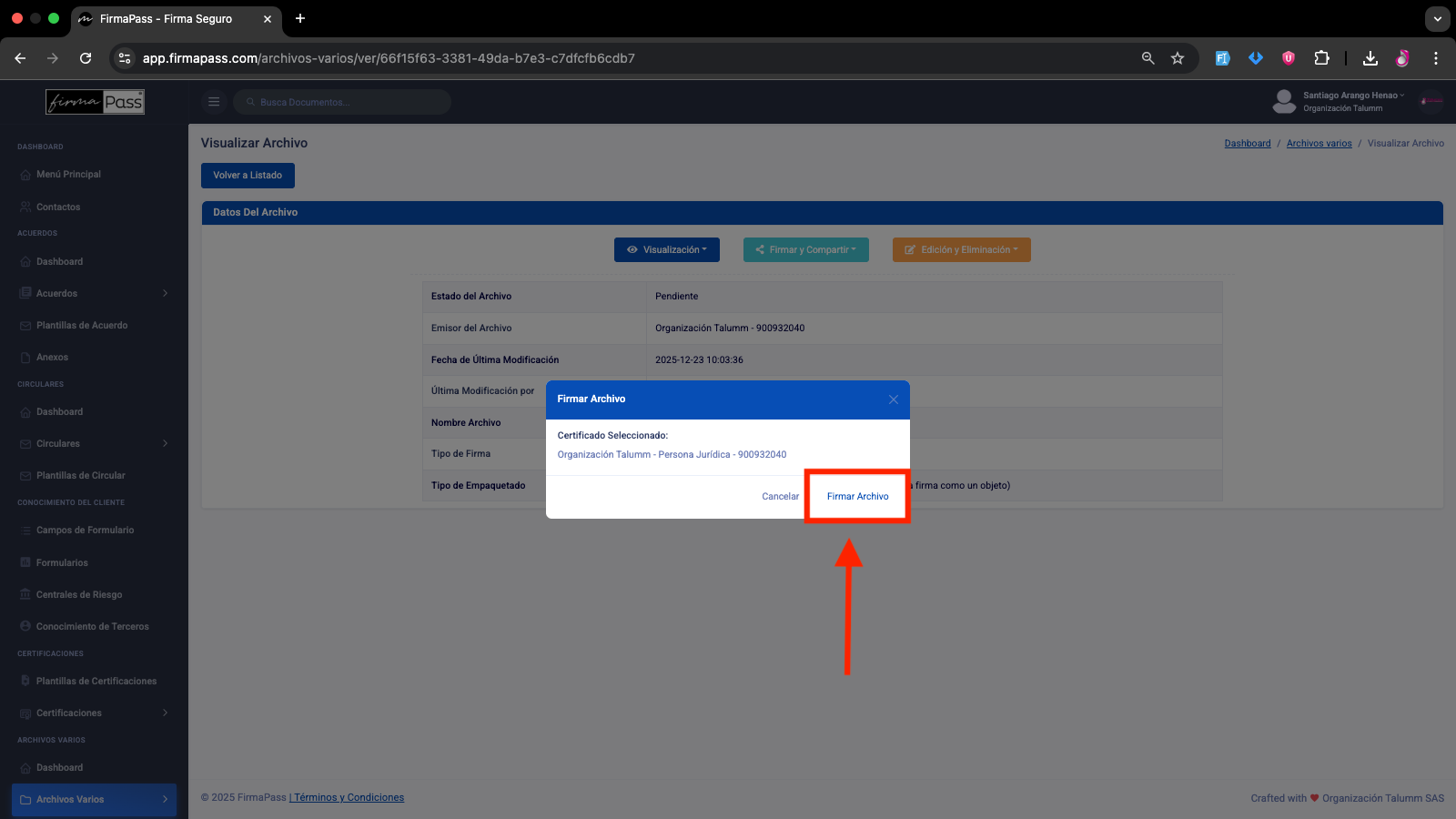Viewport: 1456px width, 819px height.
Task: Toggle the sidebar hamburger menu icon
Action: (214, 102)
